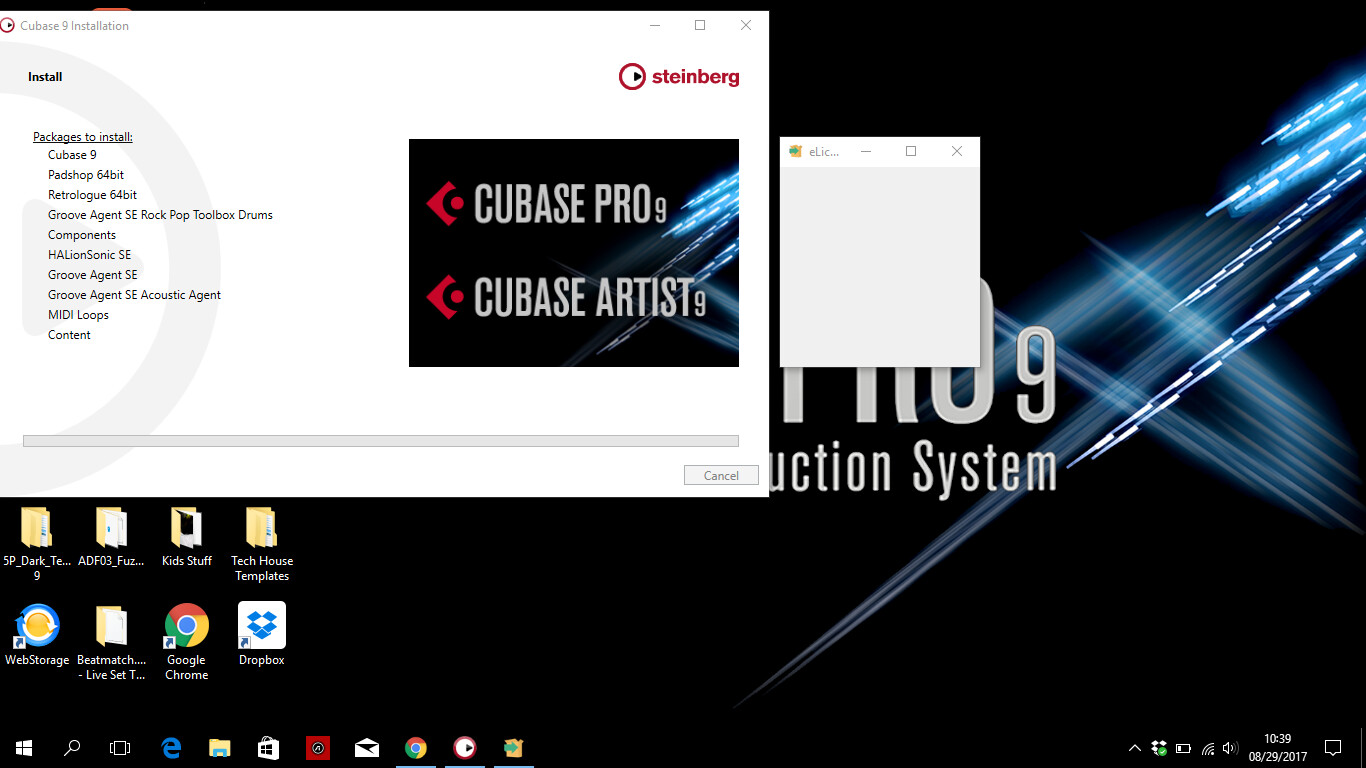Select 'MIDI Loops' package entry
Image resolution: width=1366 pixels, height=768 pixels.
(78, 315)
